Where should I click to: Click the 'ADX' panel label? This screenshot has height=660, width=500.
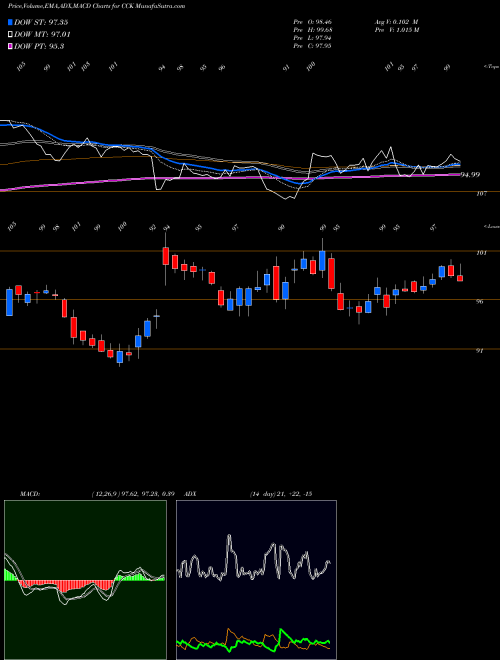click(x=191, y=494)
